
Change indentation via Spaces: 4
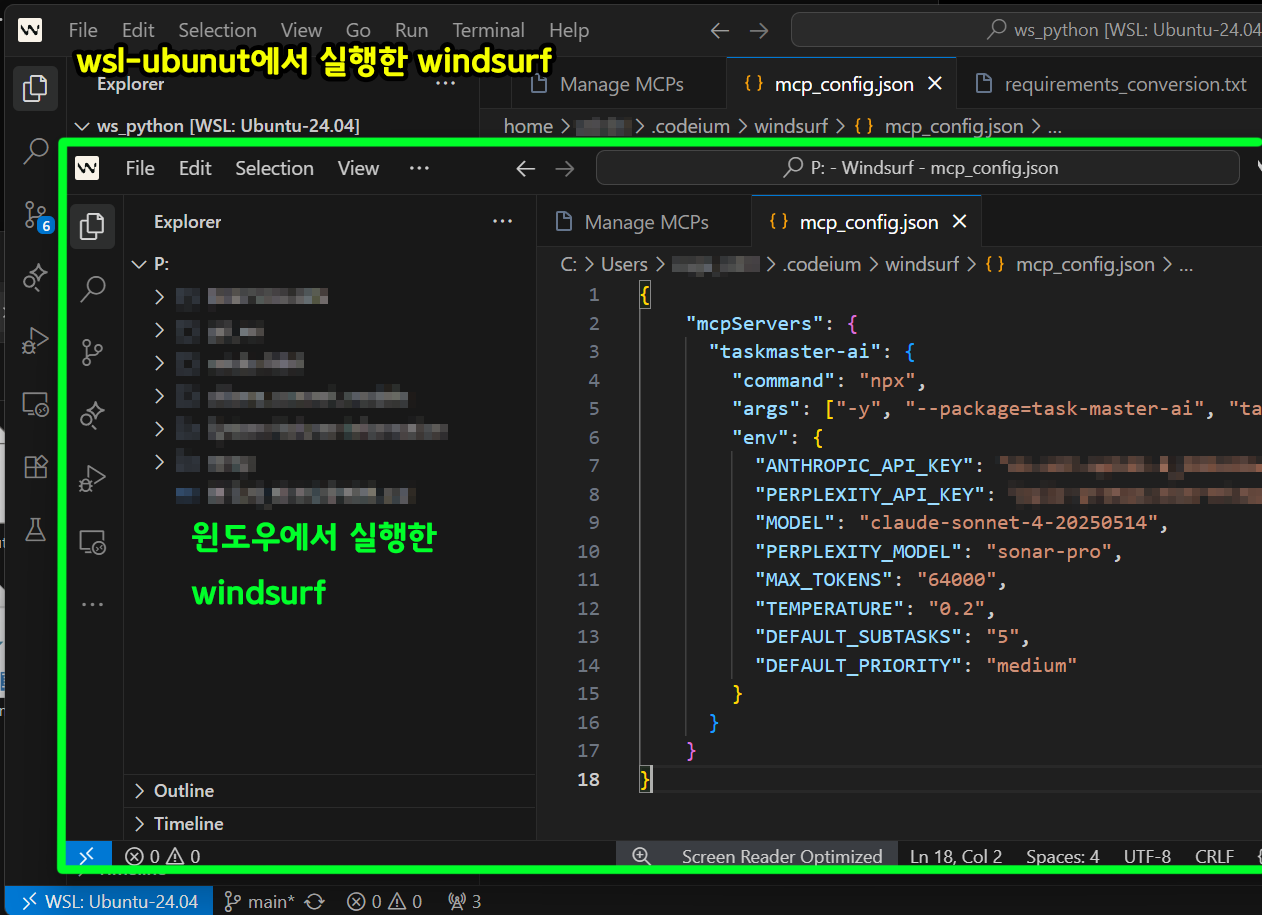(x=1062, y=856)
